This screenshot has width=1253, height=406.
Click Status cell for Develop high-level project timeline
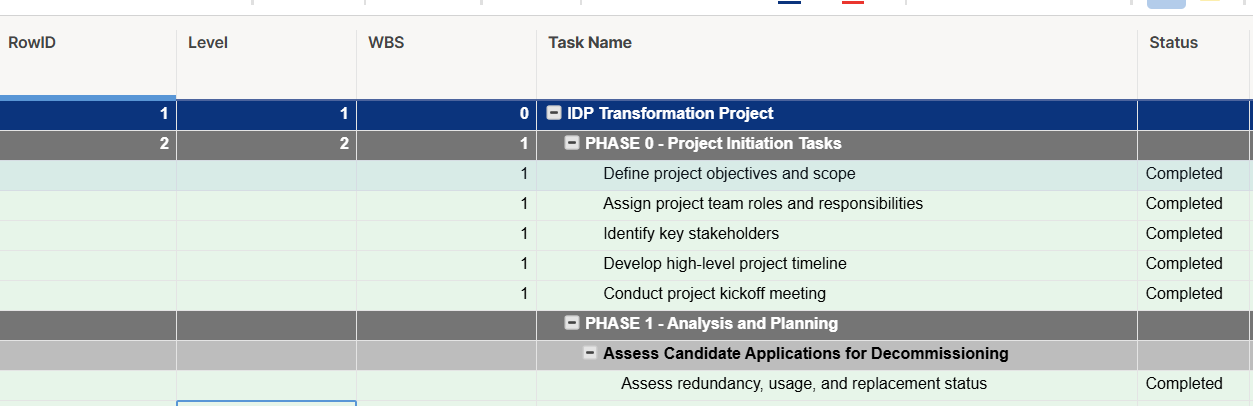(1195, 264)
